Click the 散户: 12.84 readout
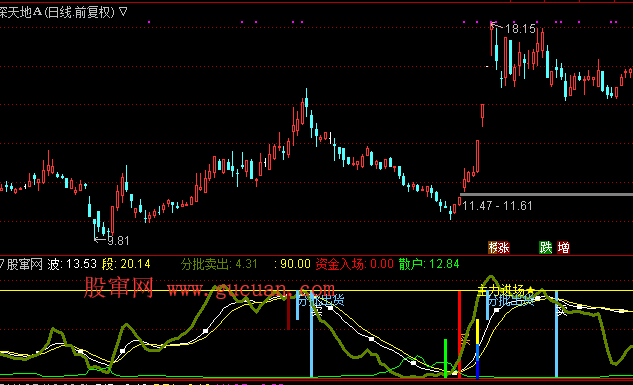This screenshot has width=633, height=385. pyautogui.click(x=429, y=264)
